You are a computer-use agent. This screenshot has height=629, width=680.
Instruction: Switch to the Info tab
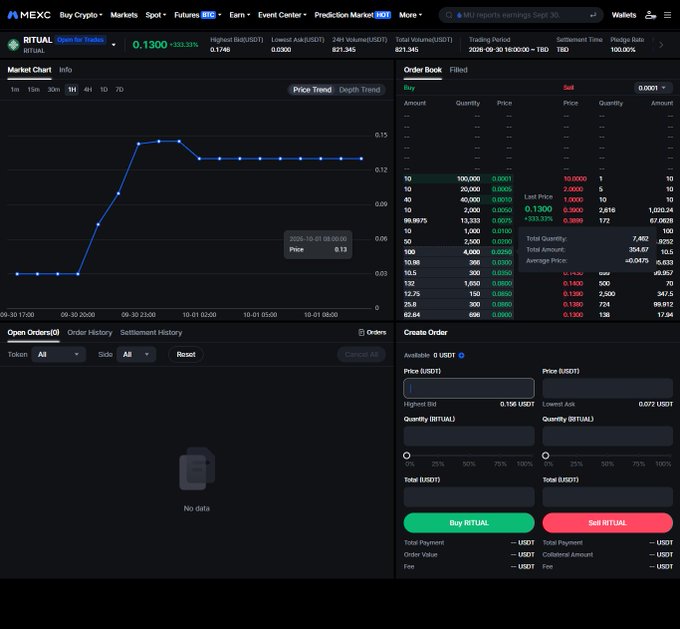(x=65, y=70)
